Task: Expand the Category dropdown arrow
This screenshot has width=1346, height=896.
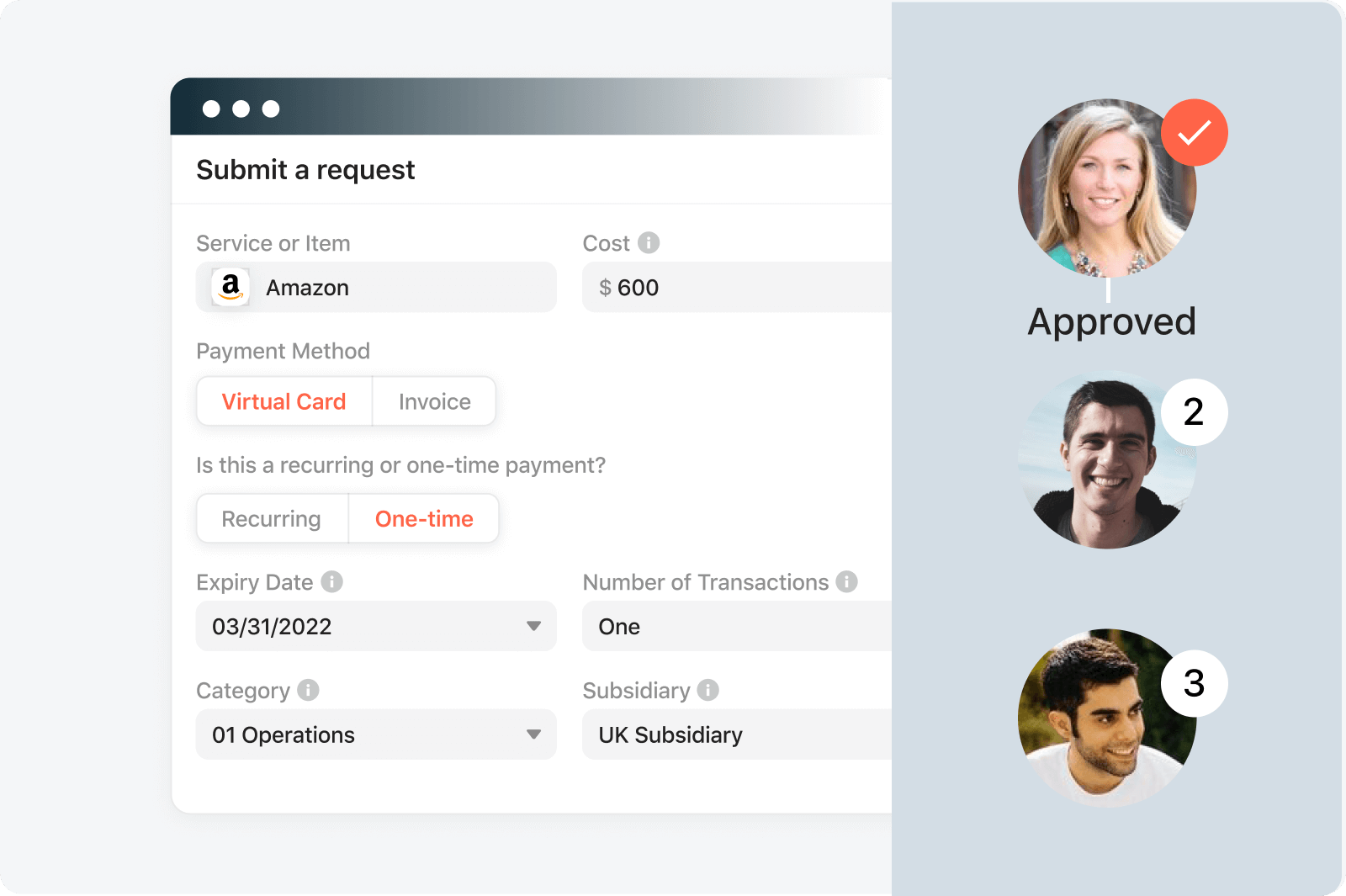Action: tap(533, 734)
